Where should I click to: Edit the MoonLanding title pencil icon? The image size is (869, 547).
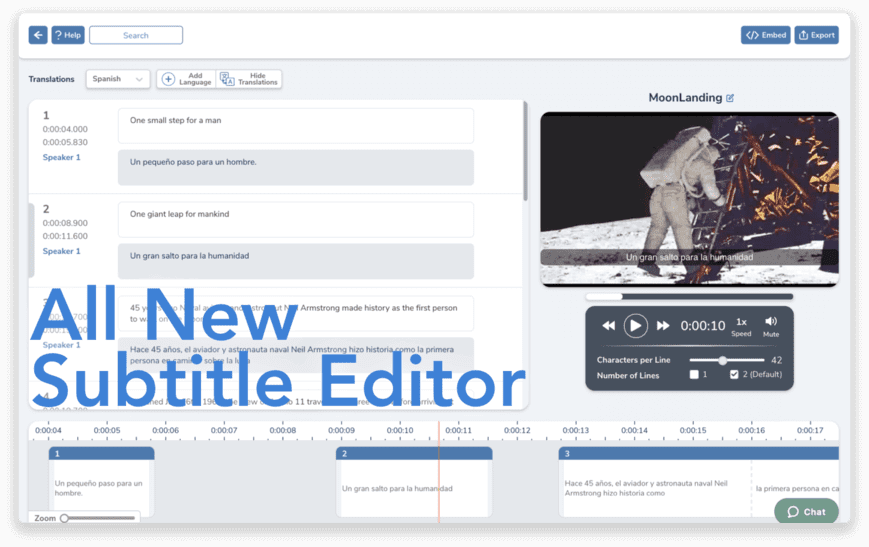click(x=730, y=98)
